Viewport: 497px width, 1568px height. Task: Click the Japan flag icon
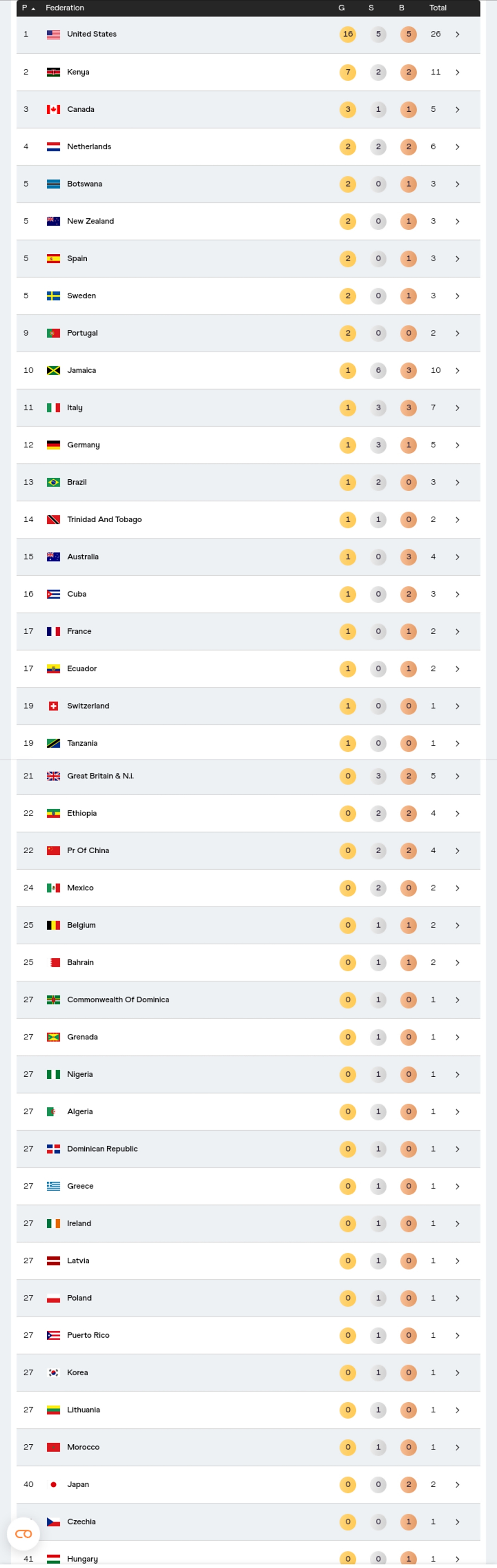tap(54, 1485)
